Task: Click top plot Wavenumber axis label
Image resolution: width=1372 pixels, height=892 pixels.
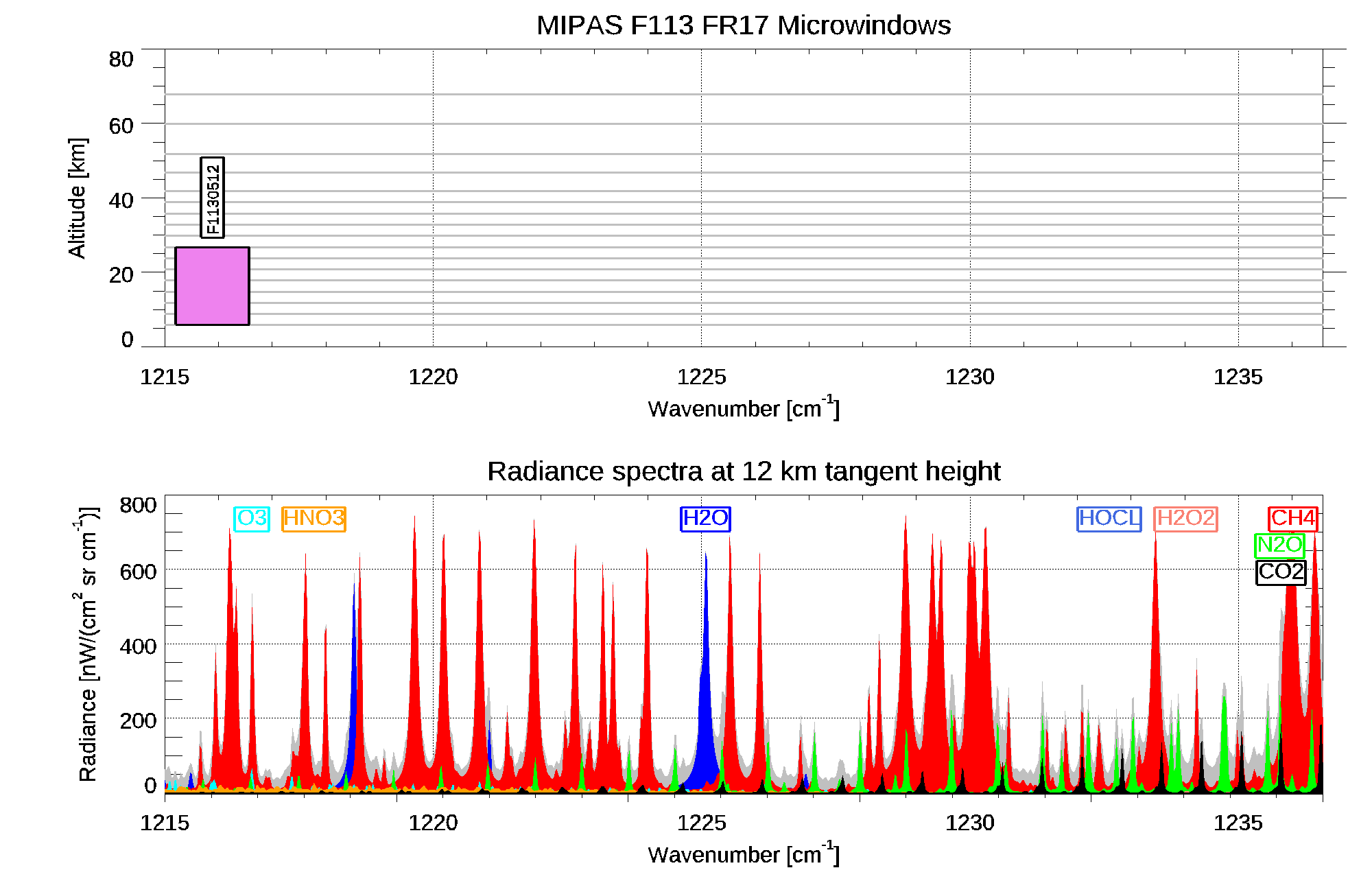Action: (x=743, y=408)
